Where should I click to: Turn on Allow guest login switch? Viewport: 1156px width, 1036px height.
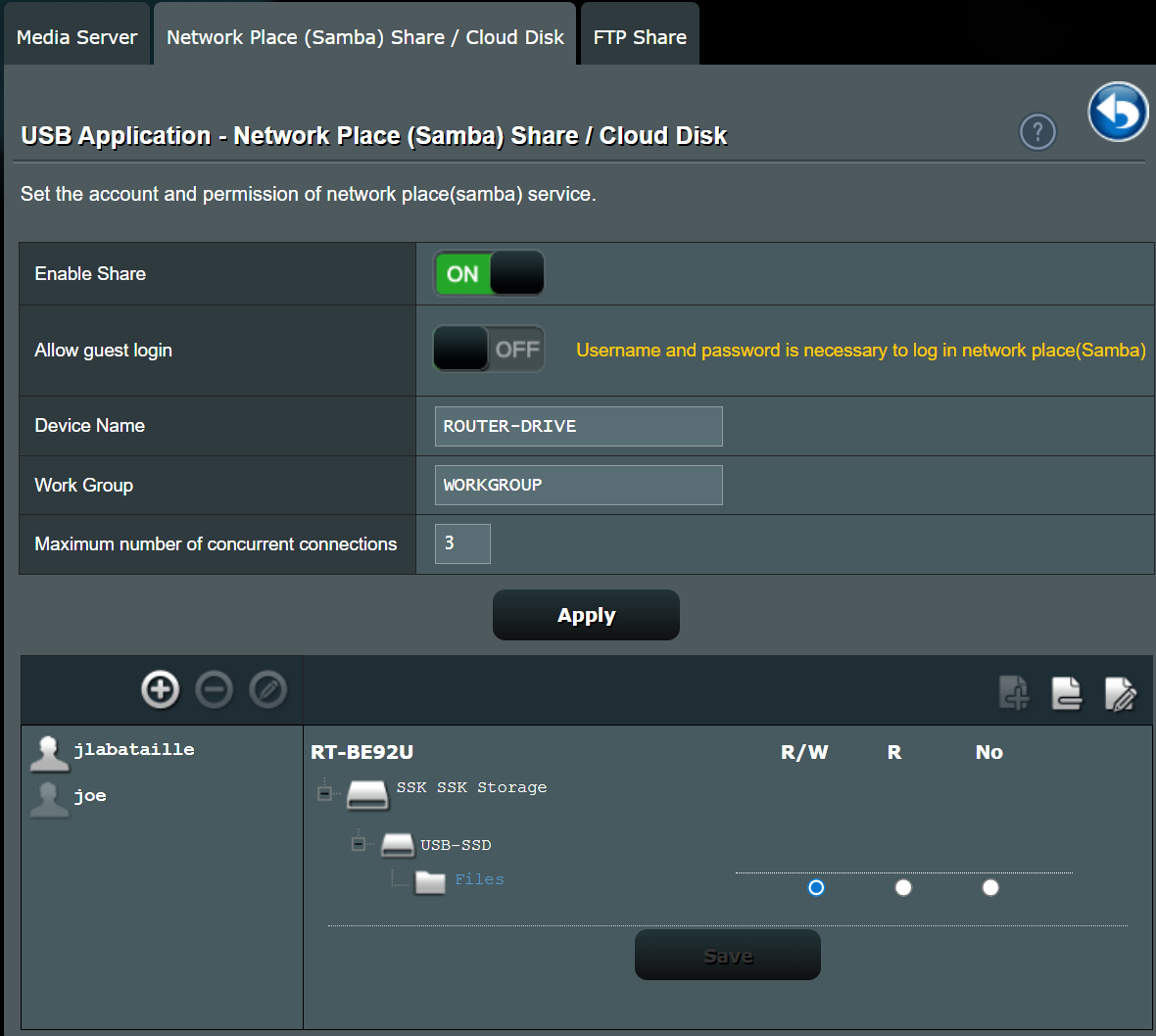point(489,349)
